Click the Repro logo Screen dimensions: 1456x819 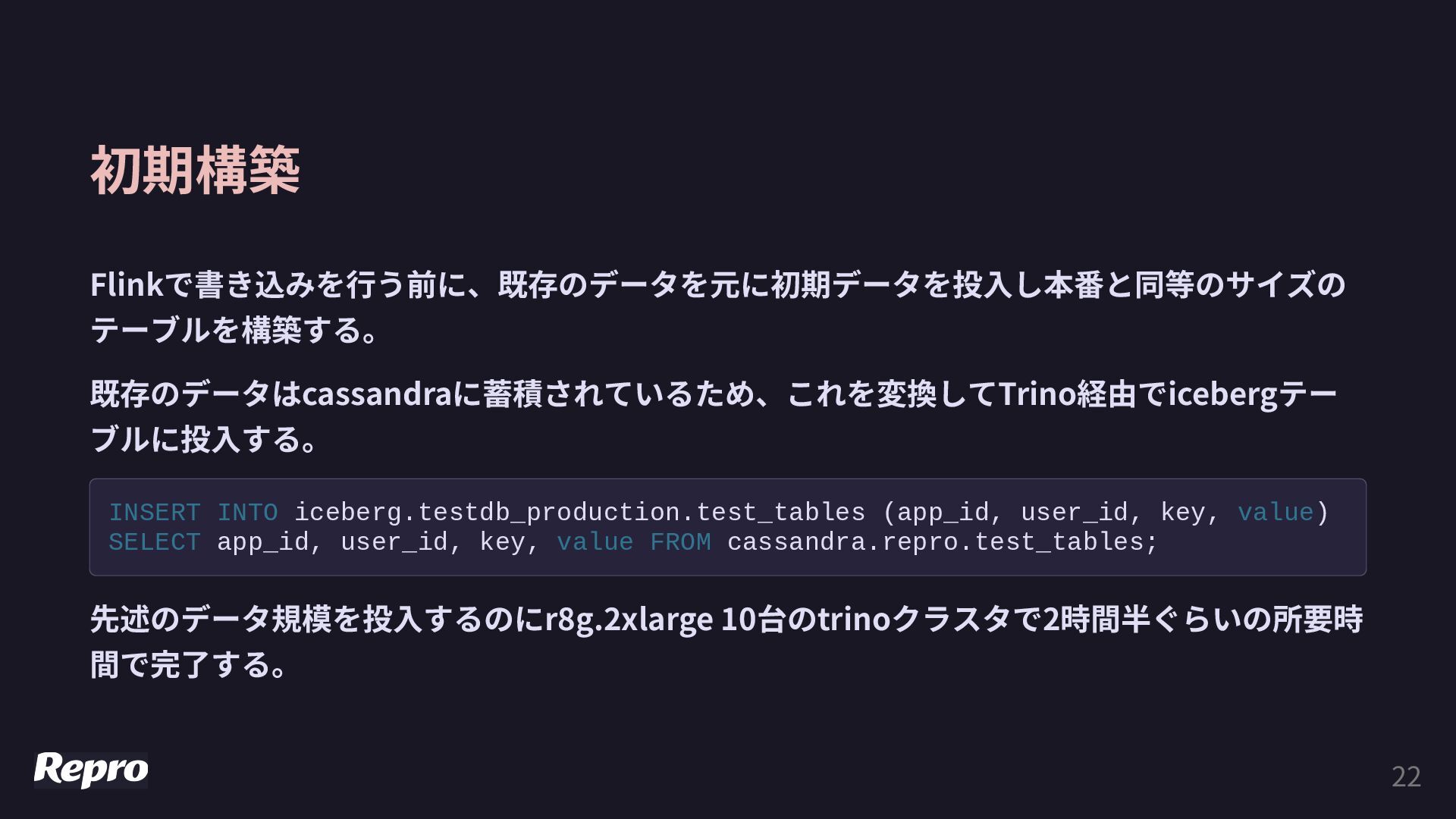(91, 769)
